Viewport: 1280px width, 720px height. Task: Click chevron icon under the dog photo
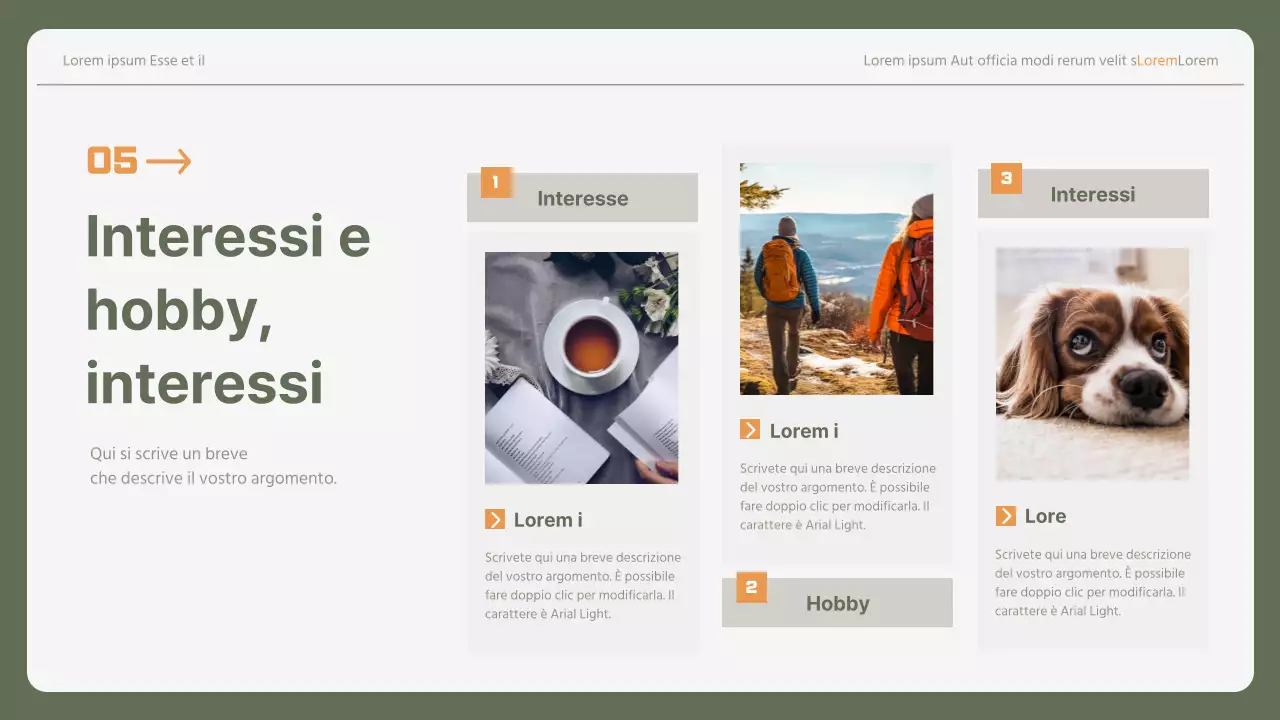pyautogui.click(x=1006, y=516)
